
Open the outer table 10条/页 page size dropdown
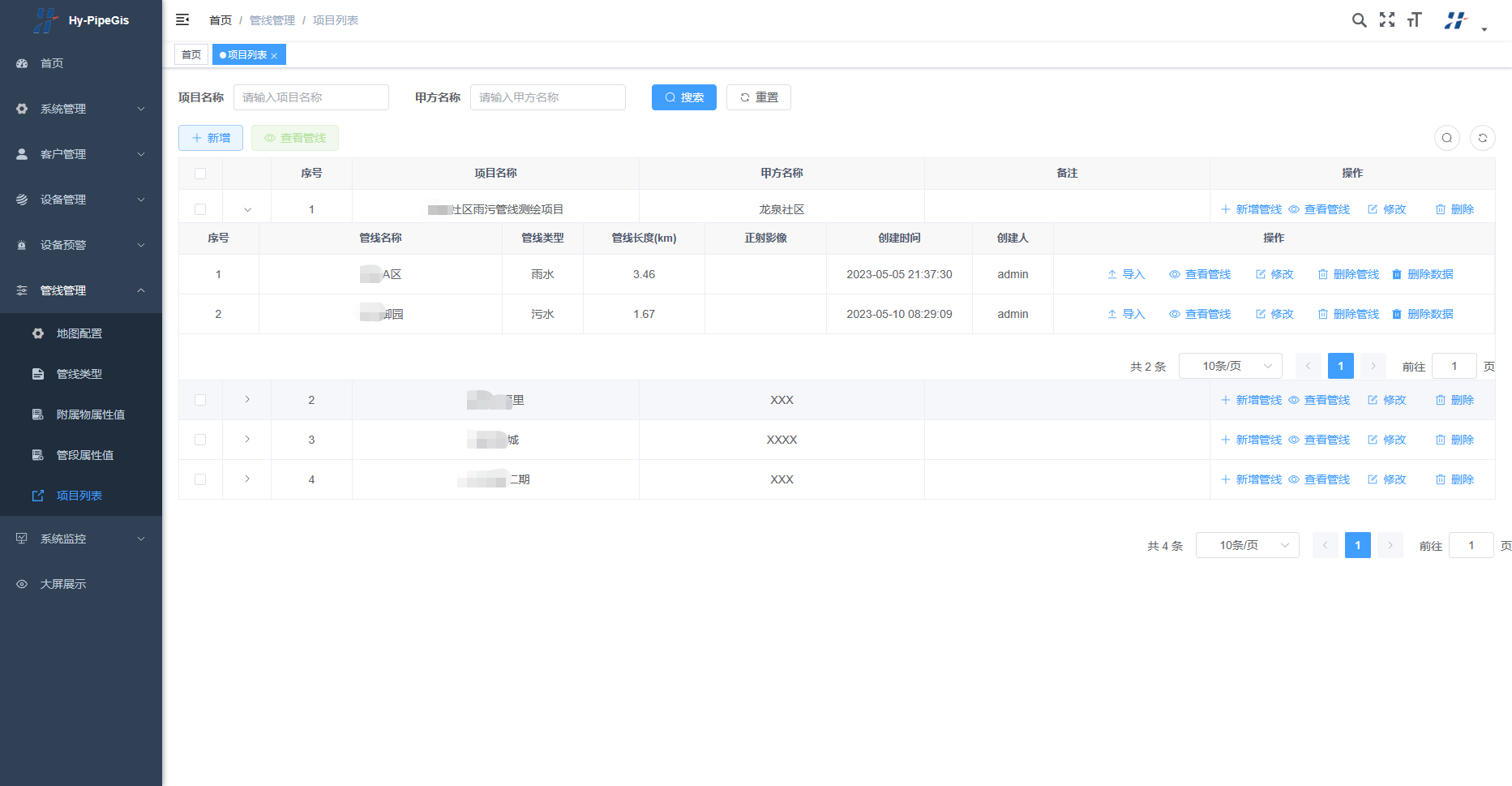pos(1247,545)
